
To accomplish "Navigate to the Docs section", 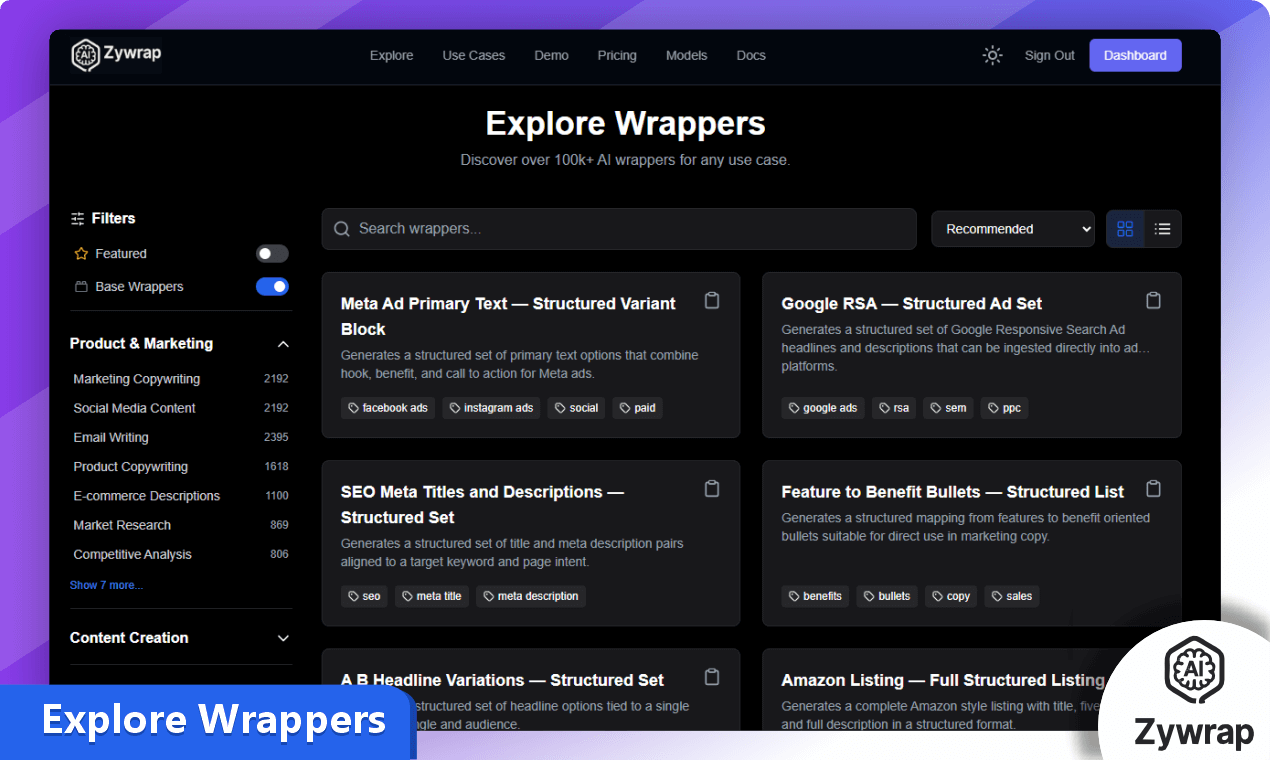I will coord(751,56).
